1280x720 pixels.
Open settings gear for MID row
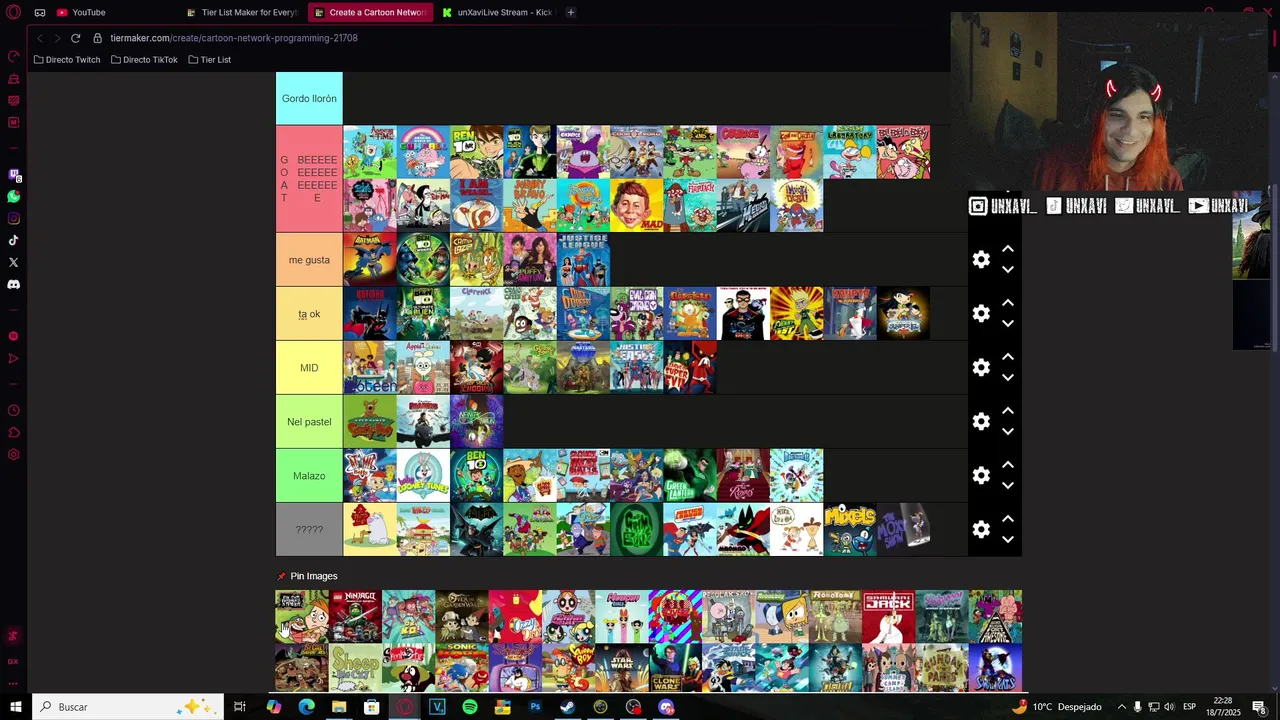click(981, 368)
